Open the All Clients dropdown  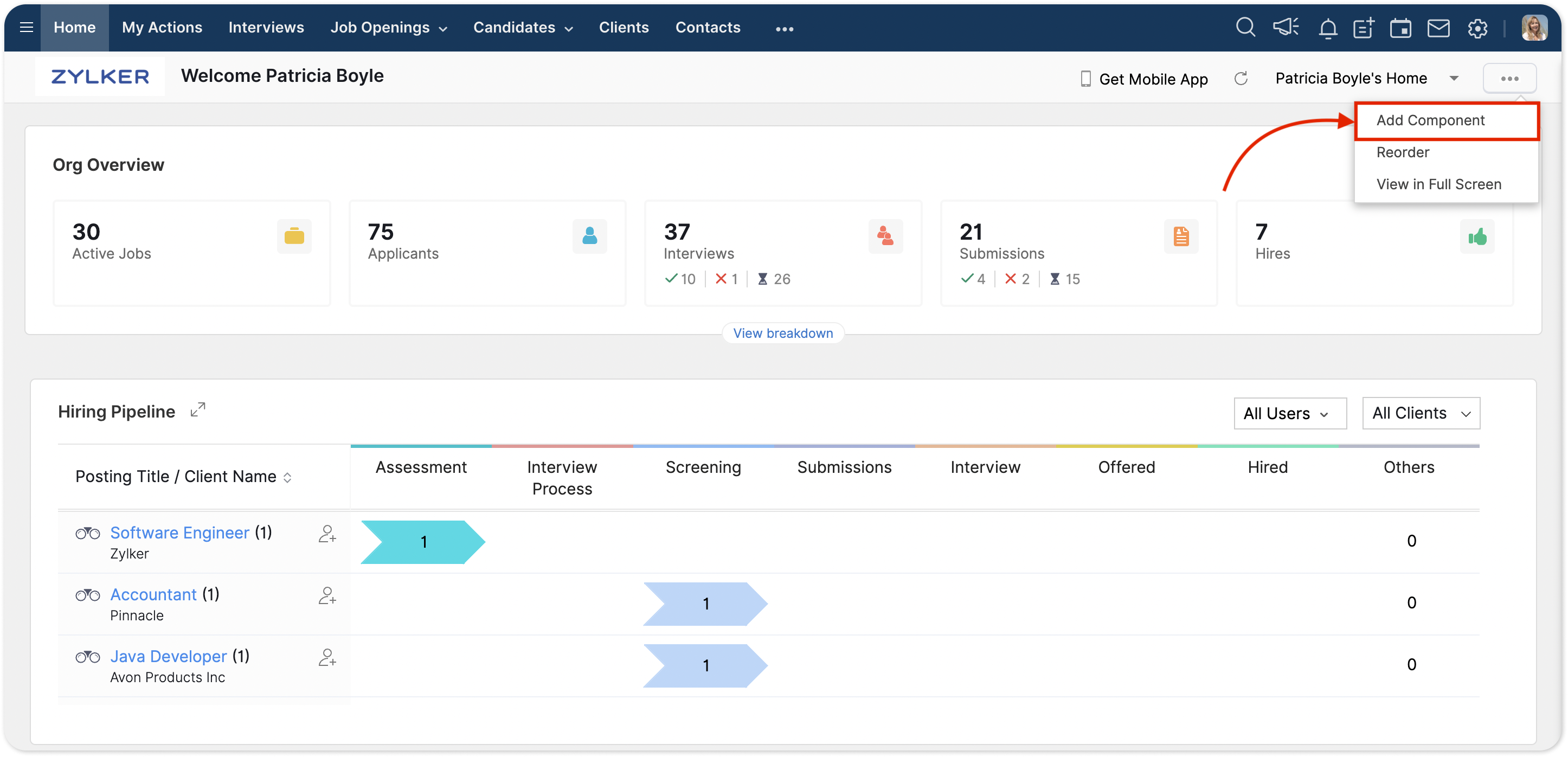(1421, 414)
